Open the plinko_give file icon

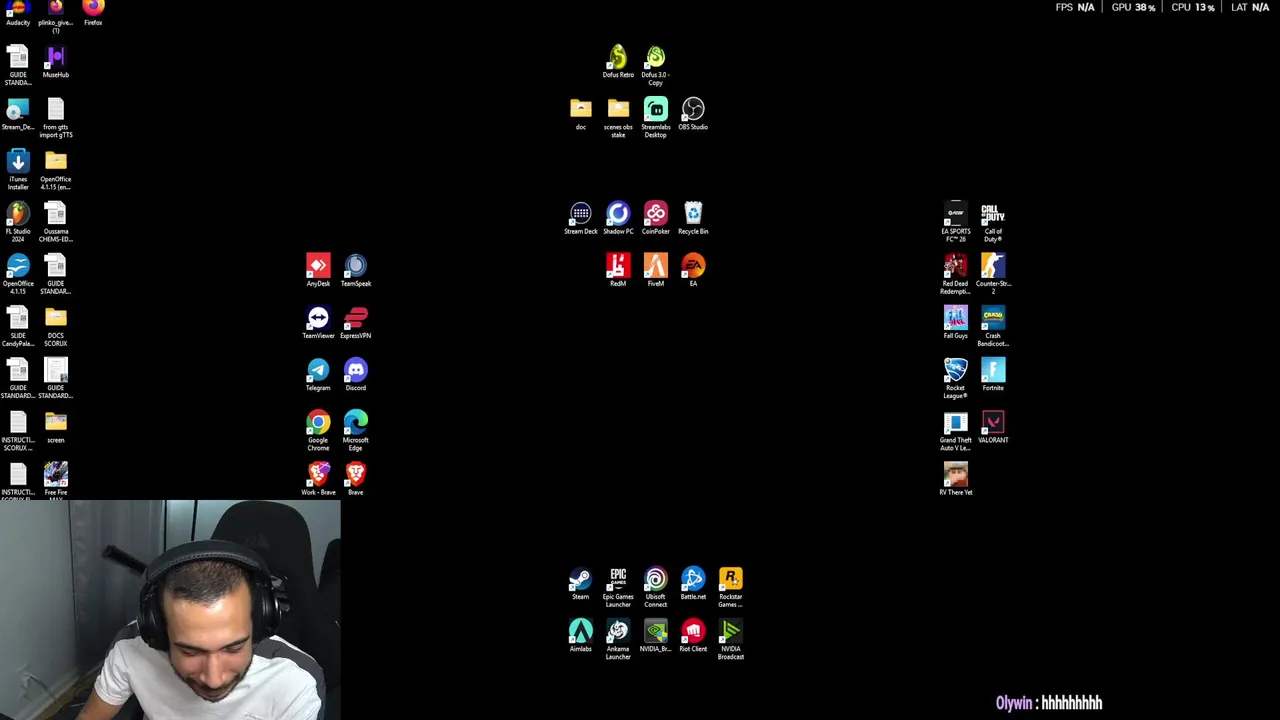(56, 15)
